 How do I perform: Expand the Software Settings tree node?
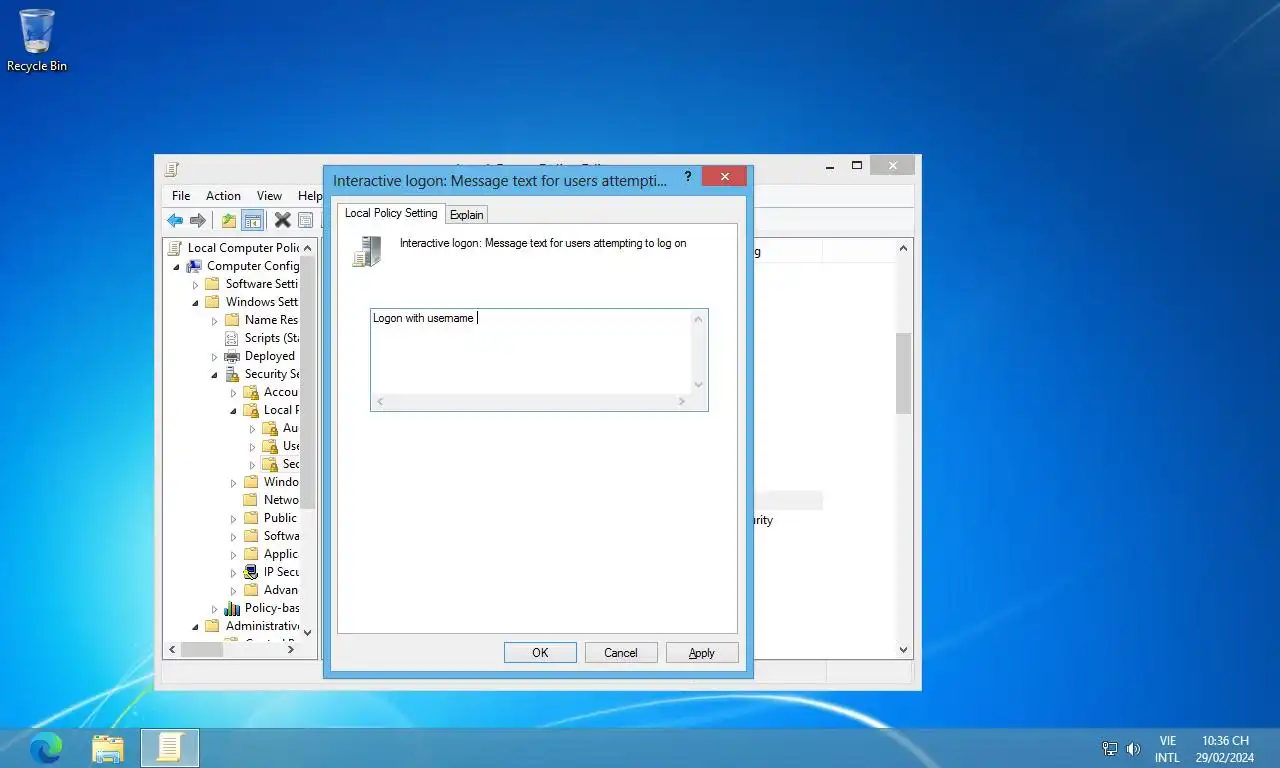195,284
